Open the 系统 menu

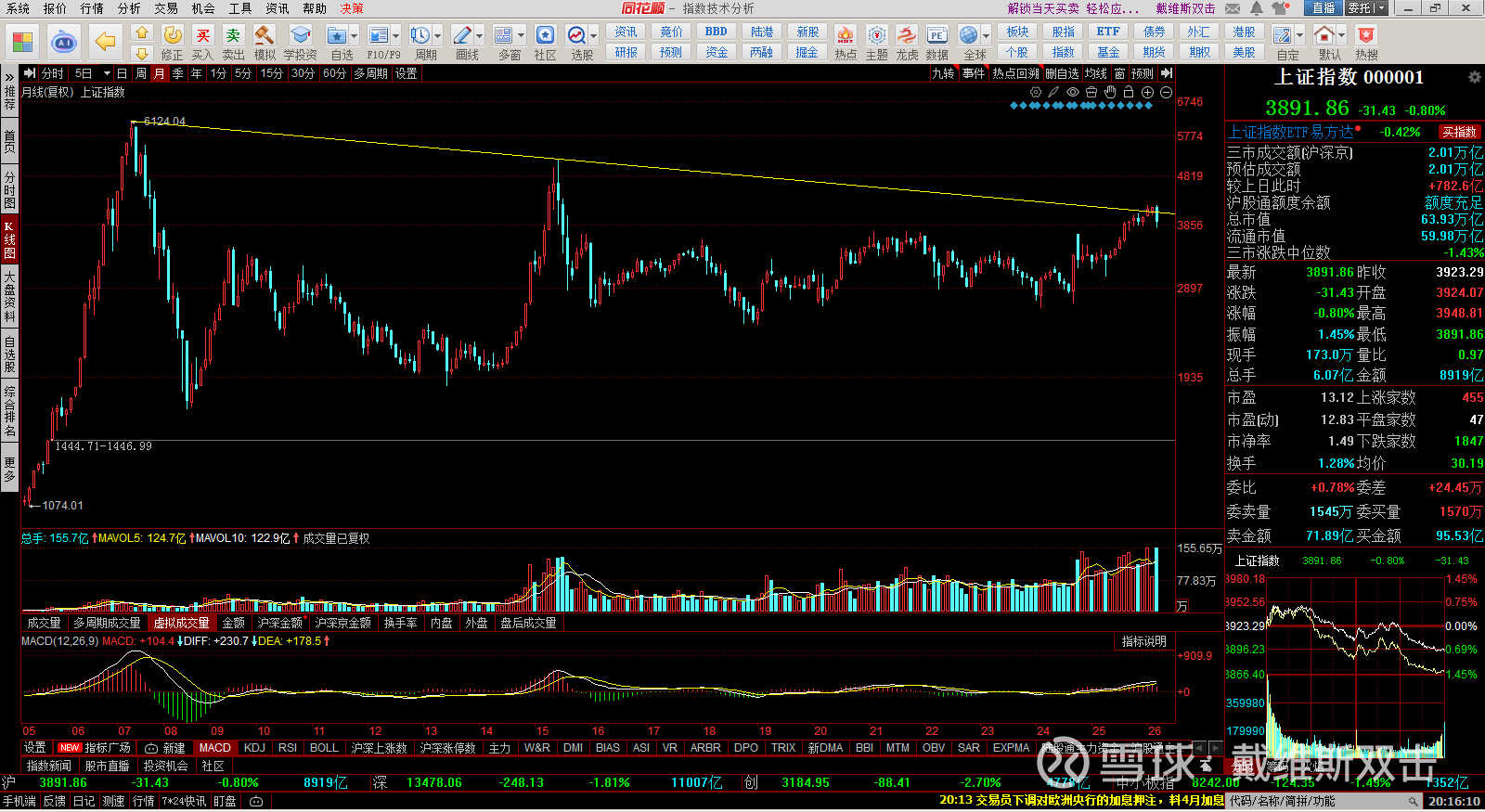click(x=18, y=8)
